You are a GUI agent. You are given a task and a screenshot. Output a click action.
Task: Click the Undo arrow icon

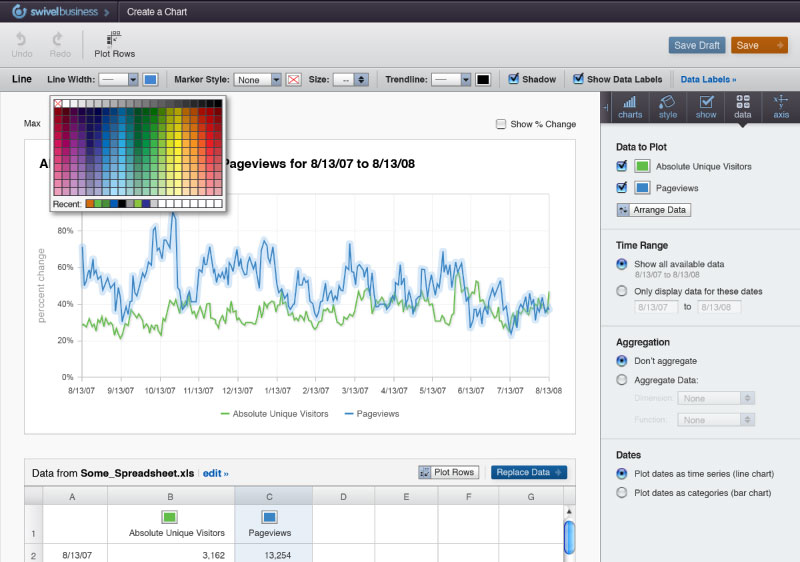pyautogui.click(x=22, y=39)
